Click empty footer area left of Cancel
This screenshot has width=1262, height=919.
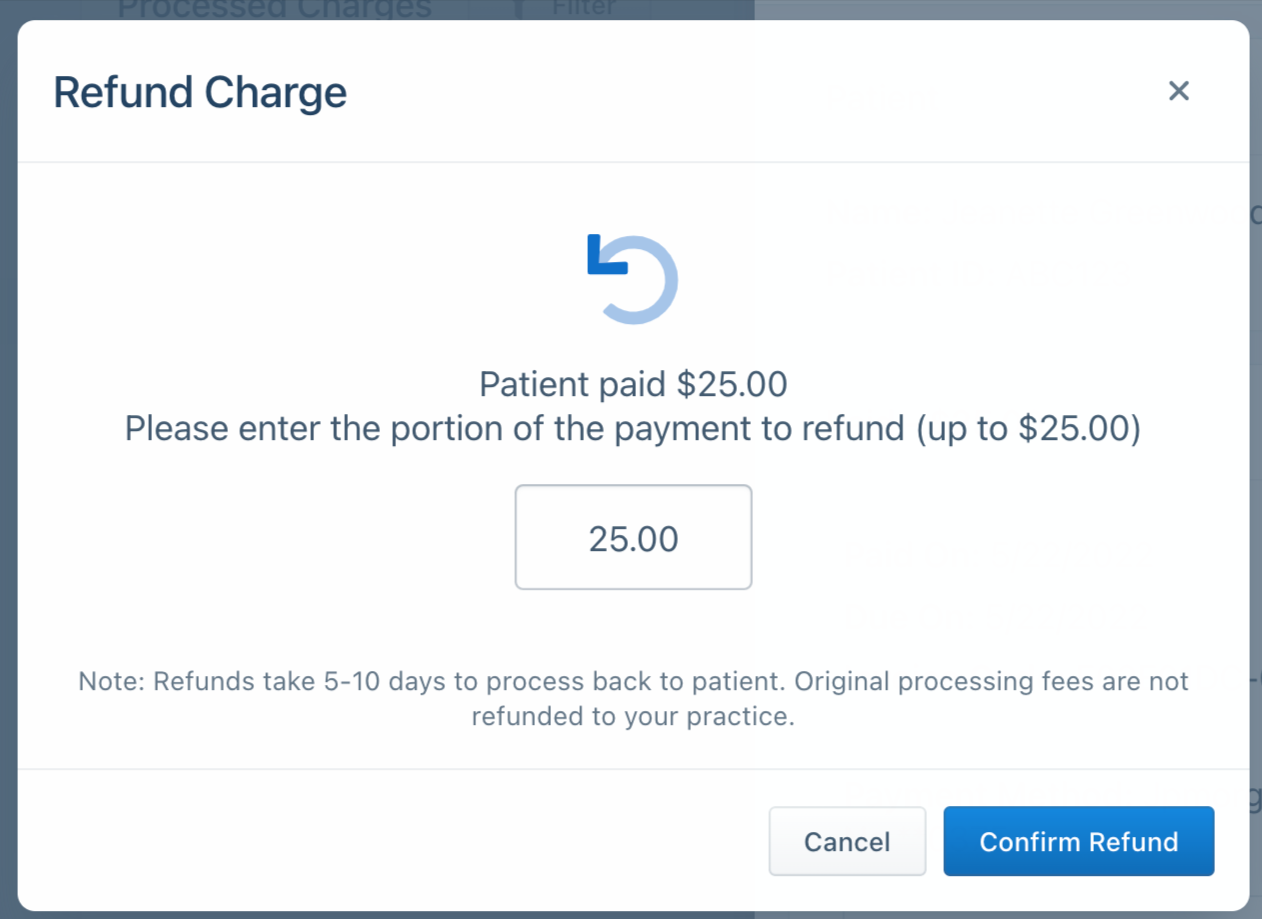(400, 842)
